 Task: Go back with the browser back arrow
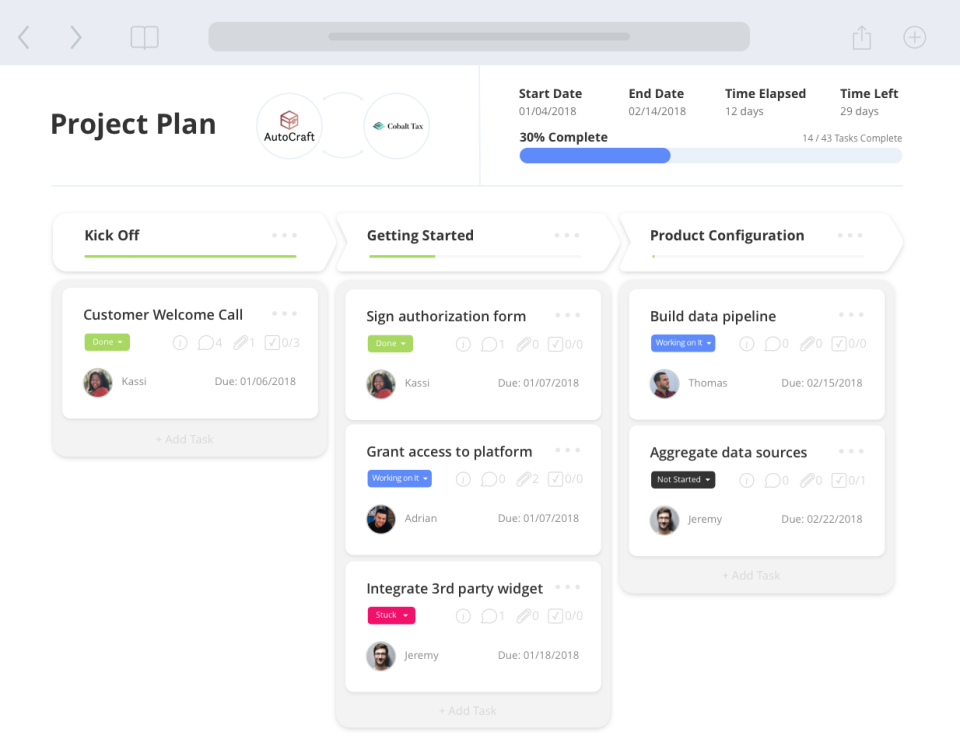[24, 37]
